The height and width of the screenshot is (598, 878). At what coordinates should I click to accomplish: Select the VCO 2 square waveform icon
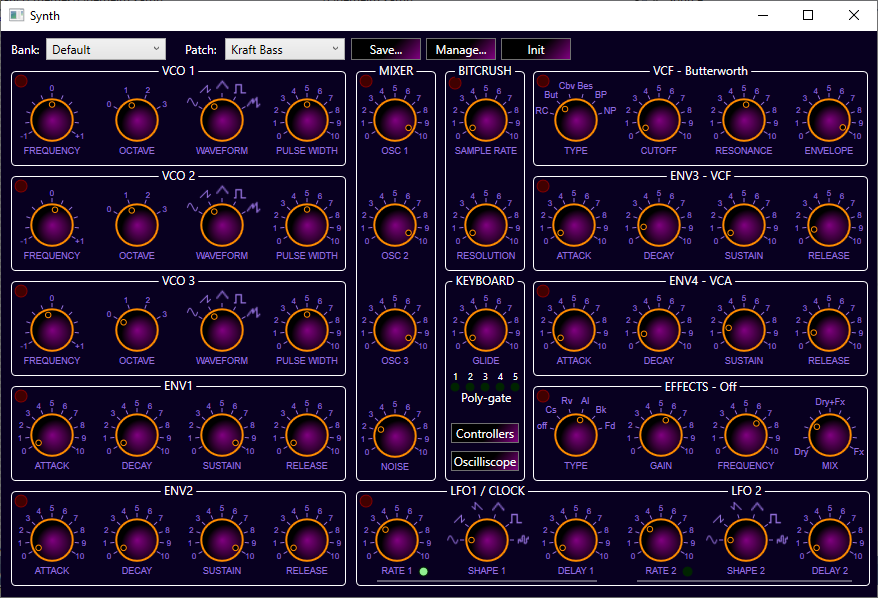coord(240,194)
